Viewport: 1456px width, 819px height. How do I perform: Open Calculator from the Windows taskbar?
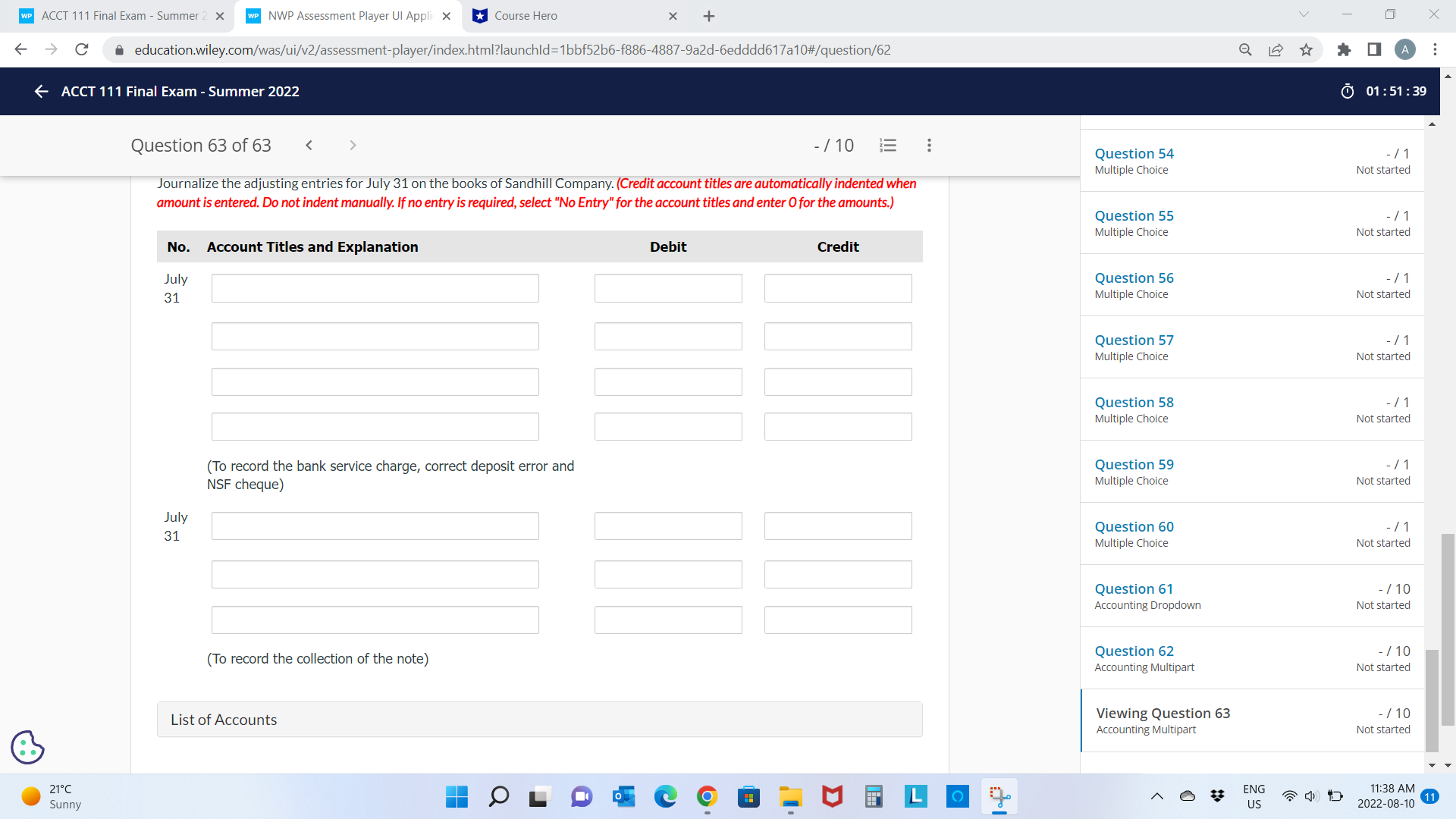(874, 796)
